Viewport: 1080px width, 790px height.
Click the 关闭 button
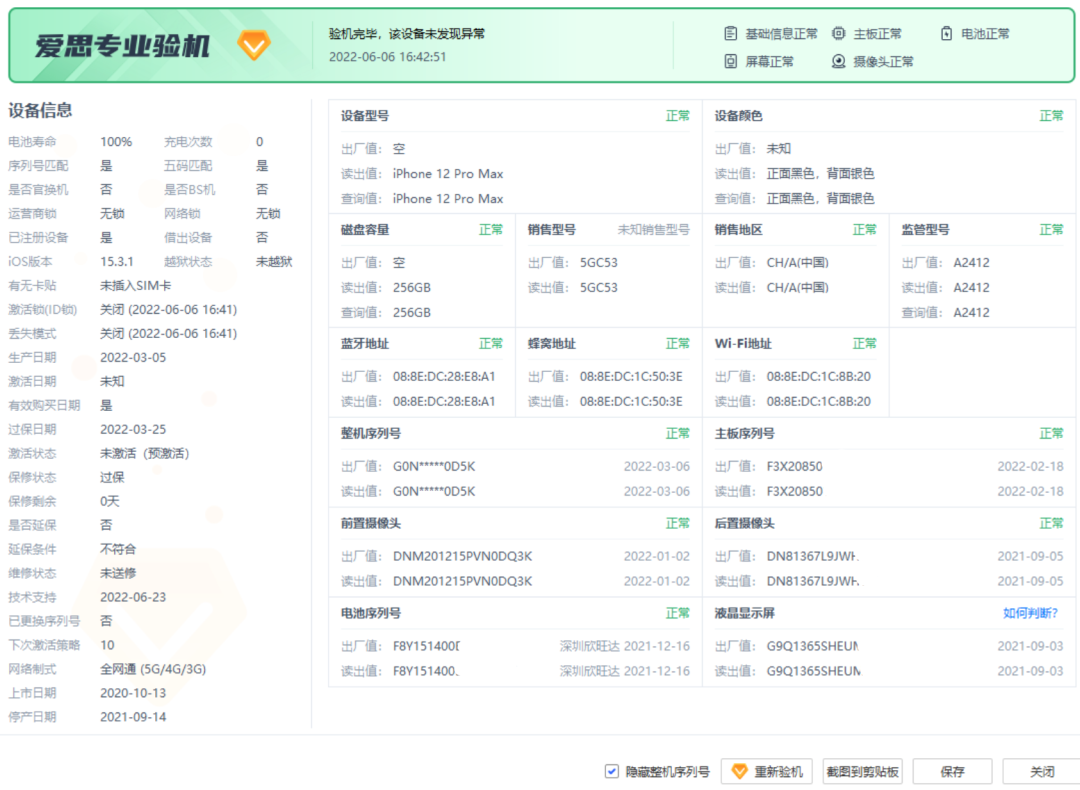tap(1041, 771)
